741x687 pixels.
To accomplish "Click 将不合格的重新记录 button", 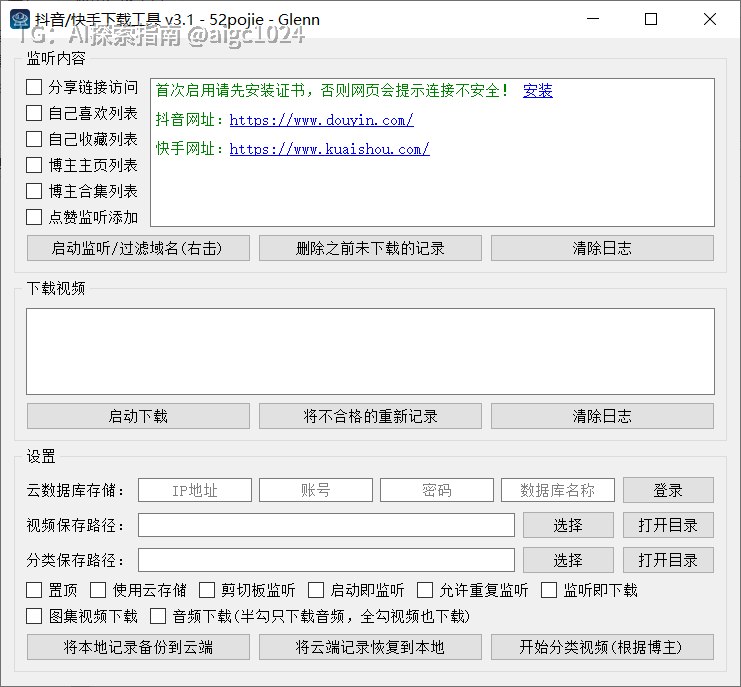I will (x=370, y=416).
